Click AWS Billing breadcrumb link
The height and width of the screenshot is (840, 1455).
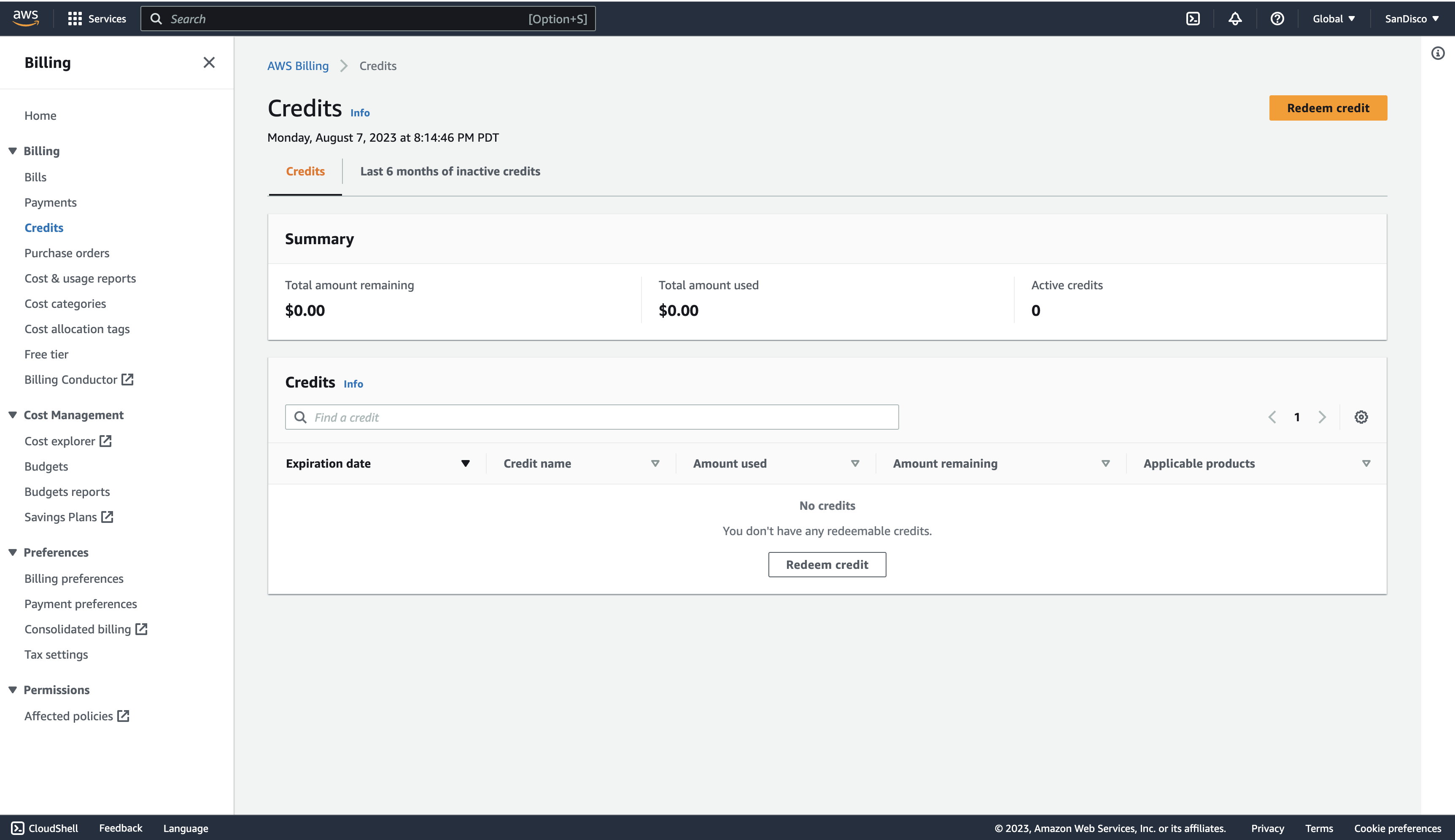[298, 66]
